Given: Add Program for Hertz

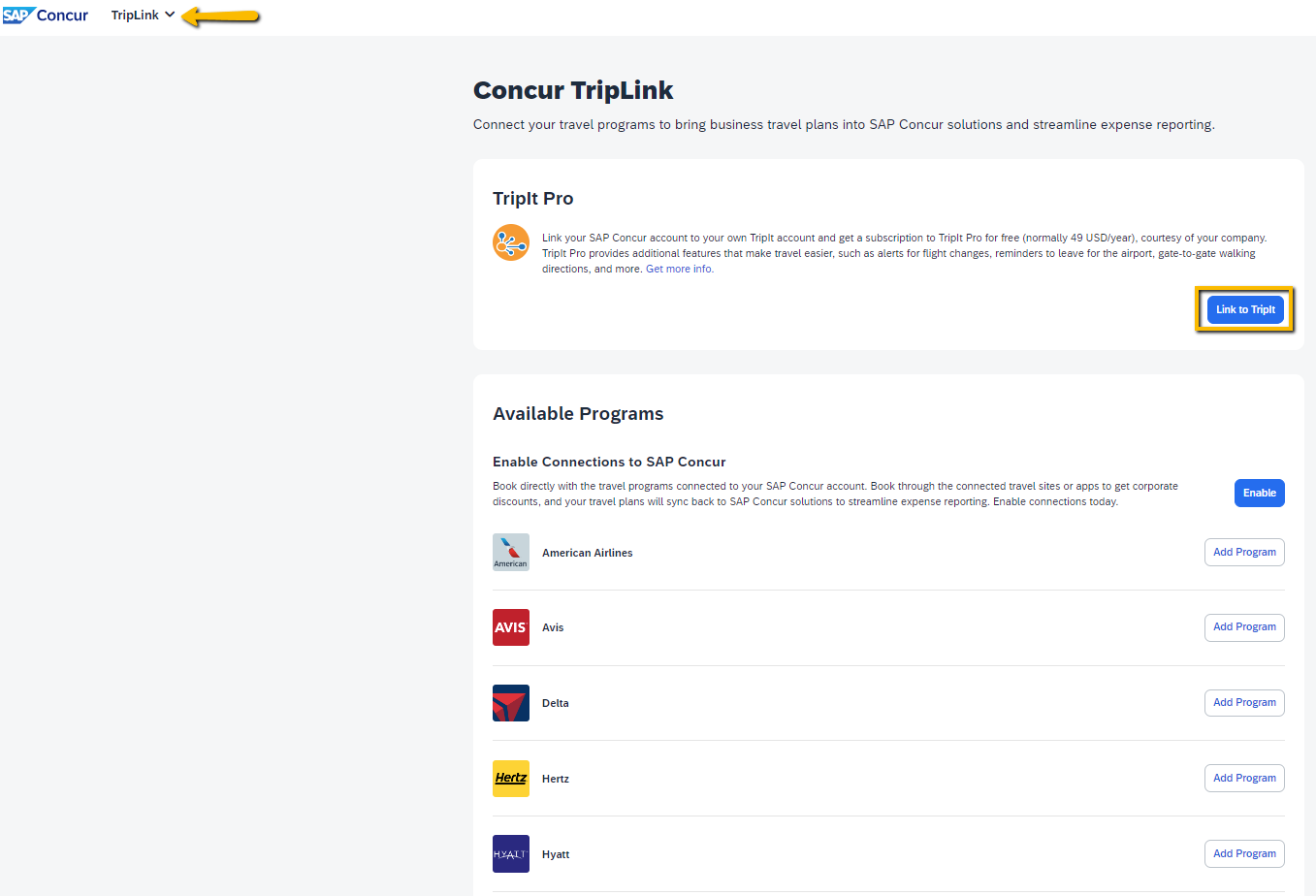Looking at the screenshot, I should click(1244, 778).
